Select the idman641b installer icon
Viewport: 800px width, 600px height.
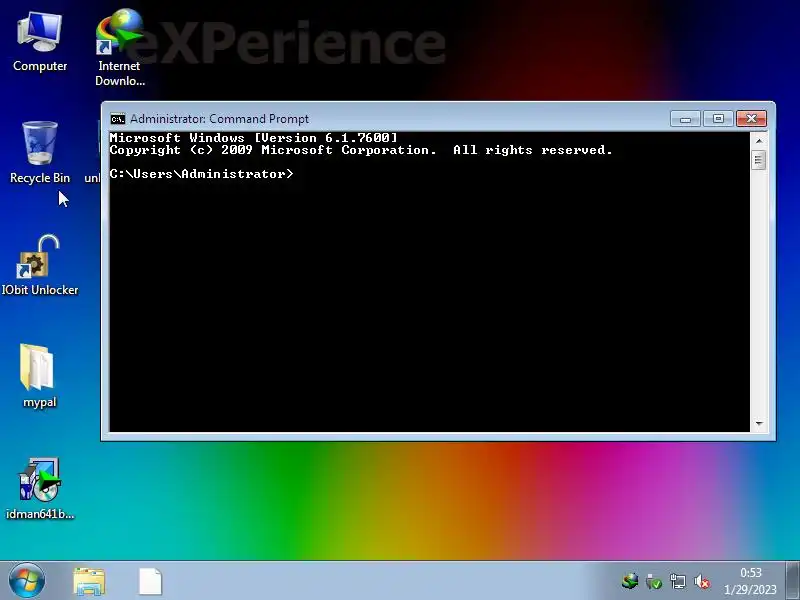coord(40,488)
